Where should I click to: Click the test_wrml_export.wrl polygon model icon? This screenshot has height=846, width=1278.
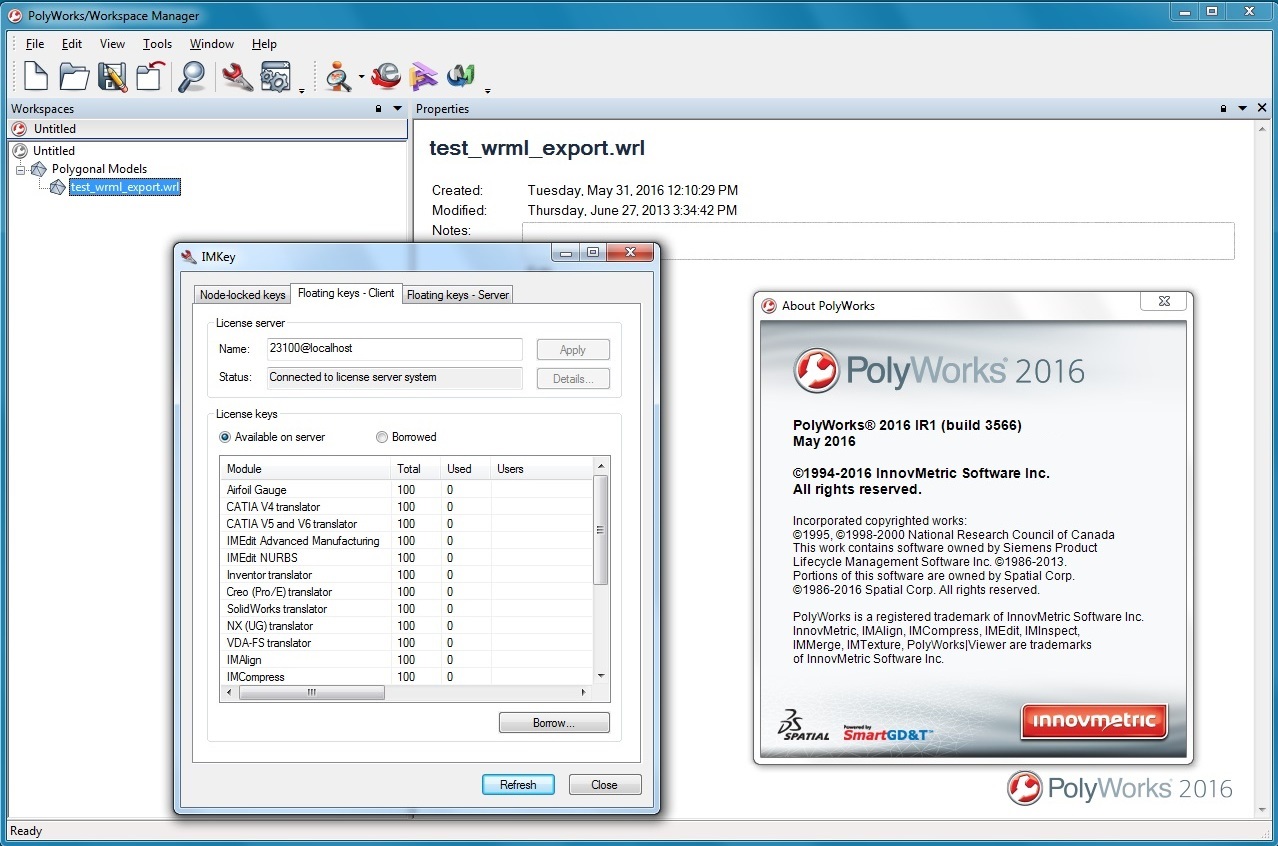click(58, 187)
